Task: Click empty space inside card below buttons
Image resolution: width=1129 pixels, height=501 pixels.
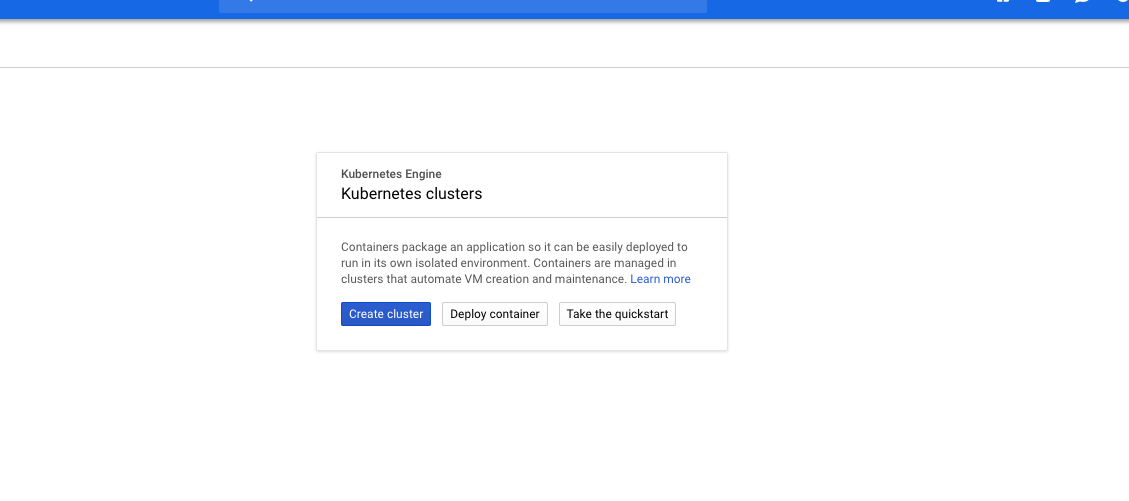Action: click(521, 338)
